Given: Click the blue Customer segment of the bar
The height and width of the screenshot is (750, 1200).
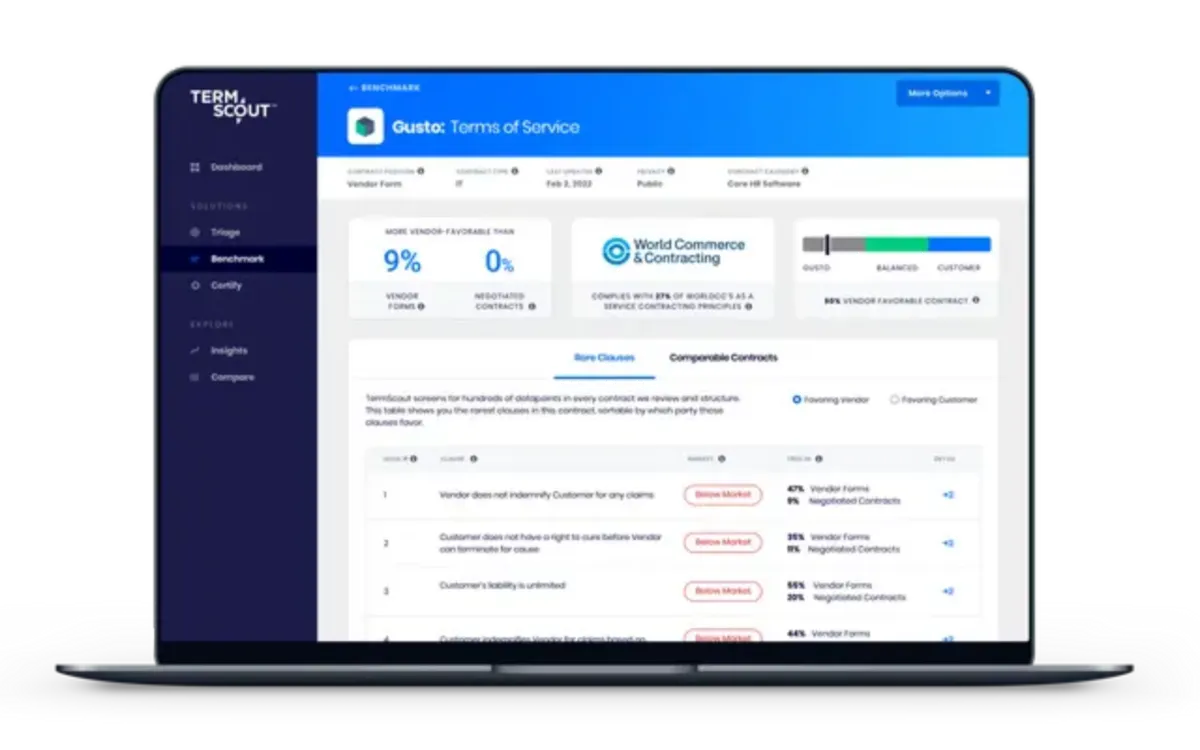Looking at the screenshot, I should pyautogui.click(x=959, y=244).
